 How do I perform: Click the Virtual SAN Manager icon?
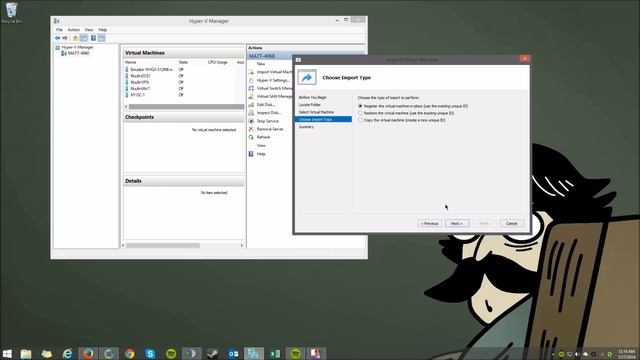point(251,96)
